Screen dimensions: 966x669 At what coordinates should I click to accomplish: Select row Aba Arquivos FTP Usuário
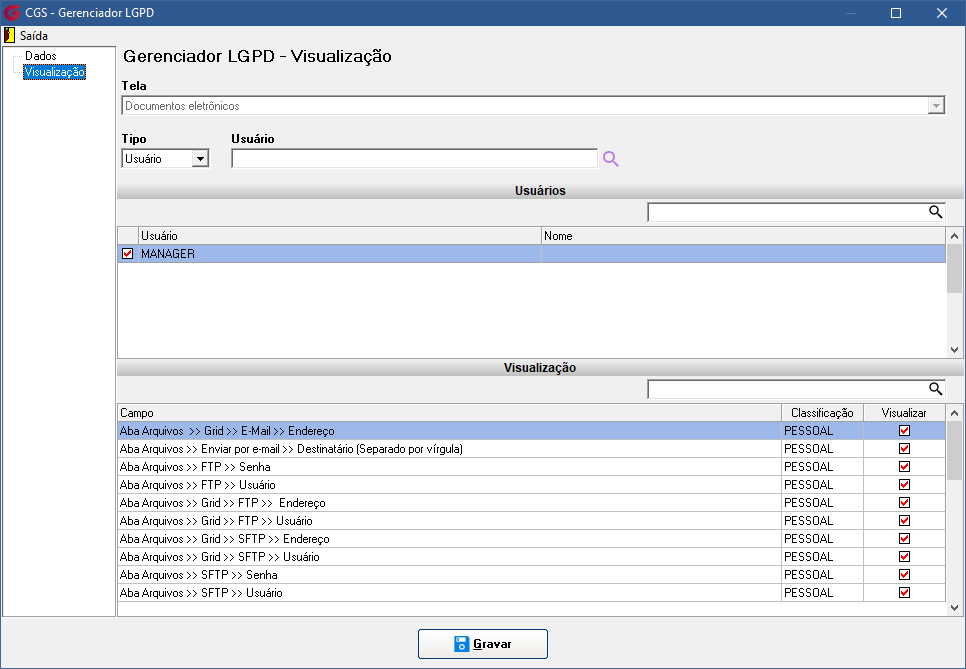(532, 485)
